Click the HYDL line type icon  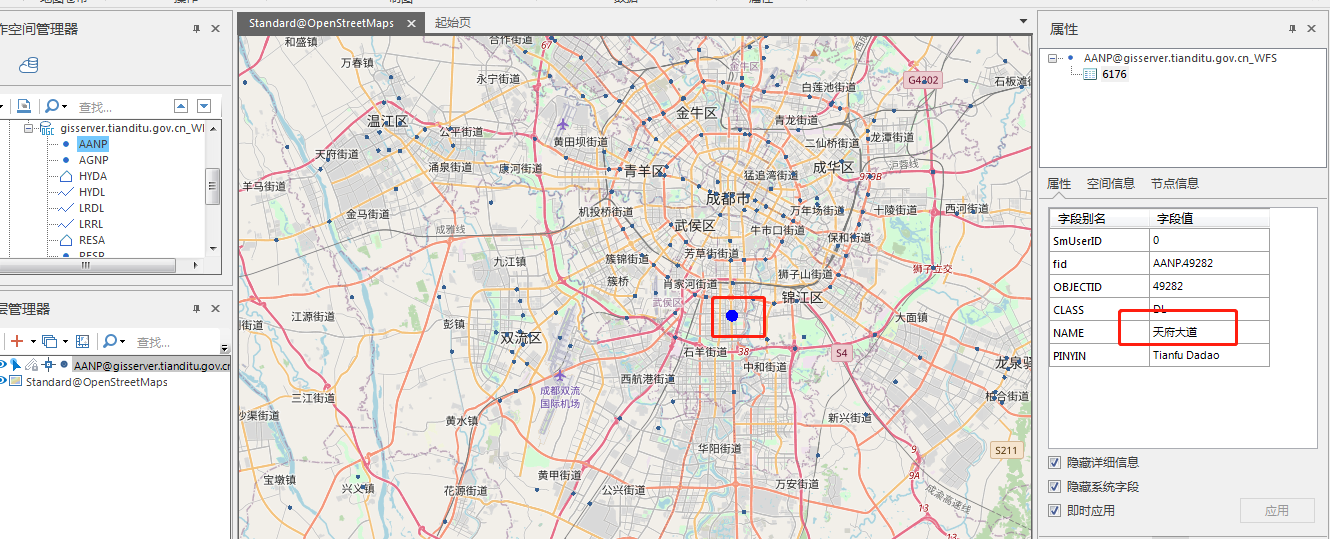point(65,192)
